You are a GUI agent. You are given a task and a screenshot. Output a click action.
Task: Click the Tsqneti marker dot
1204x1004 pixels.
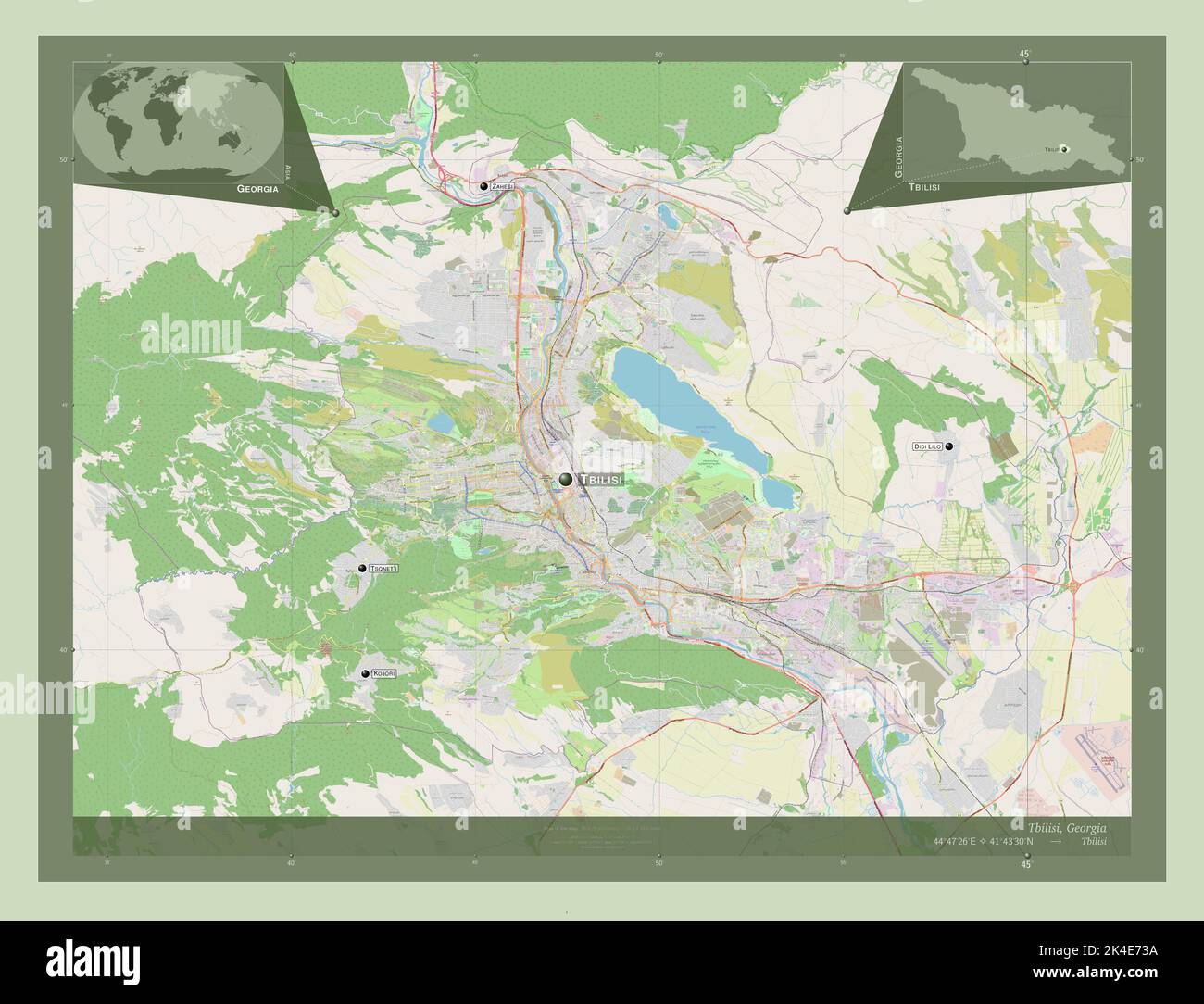[x=362, y=569]
